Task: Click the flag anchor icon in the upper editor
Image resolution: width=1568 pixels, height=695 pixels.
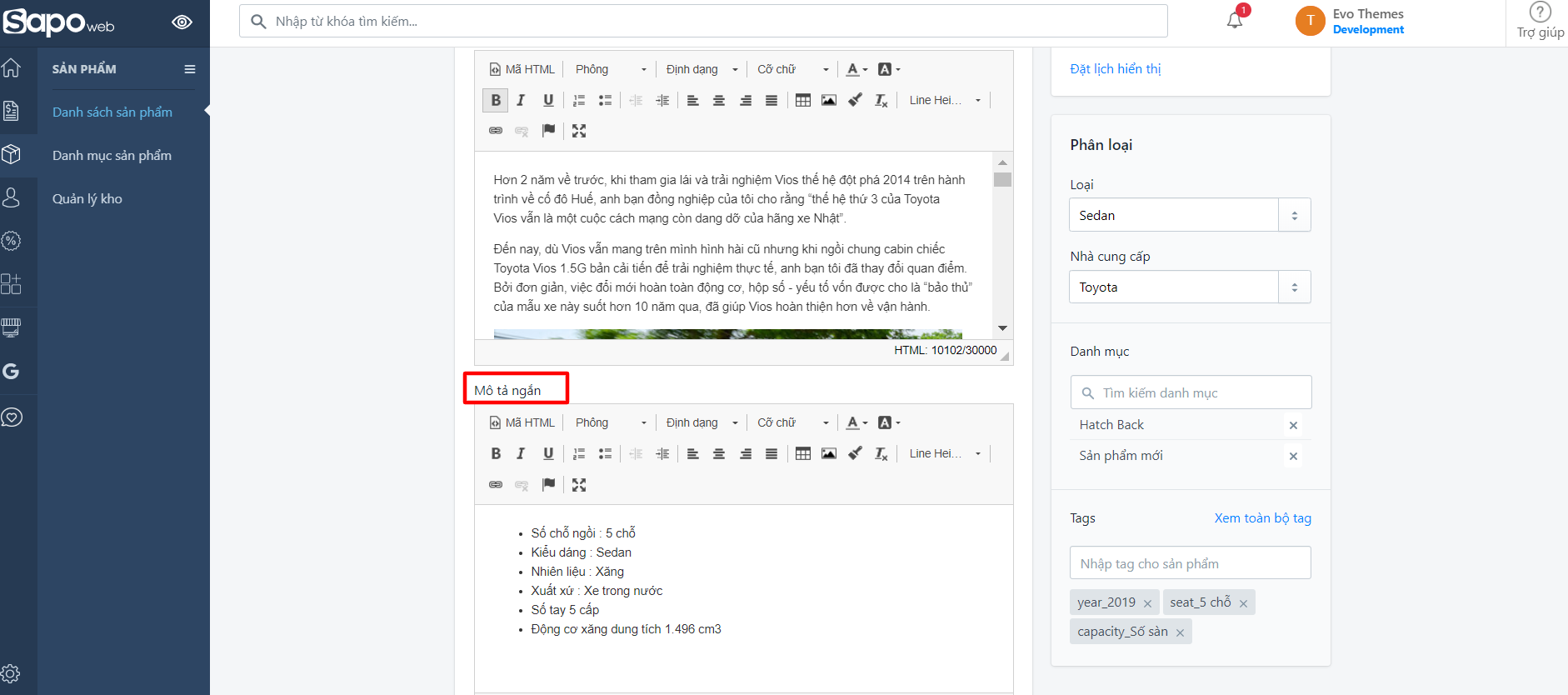Action: tap(548, 131)
